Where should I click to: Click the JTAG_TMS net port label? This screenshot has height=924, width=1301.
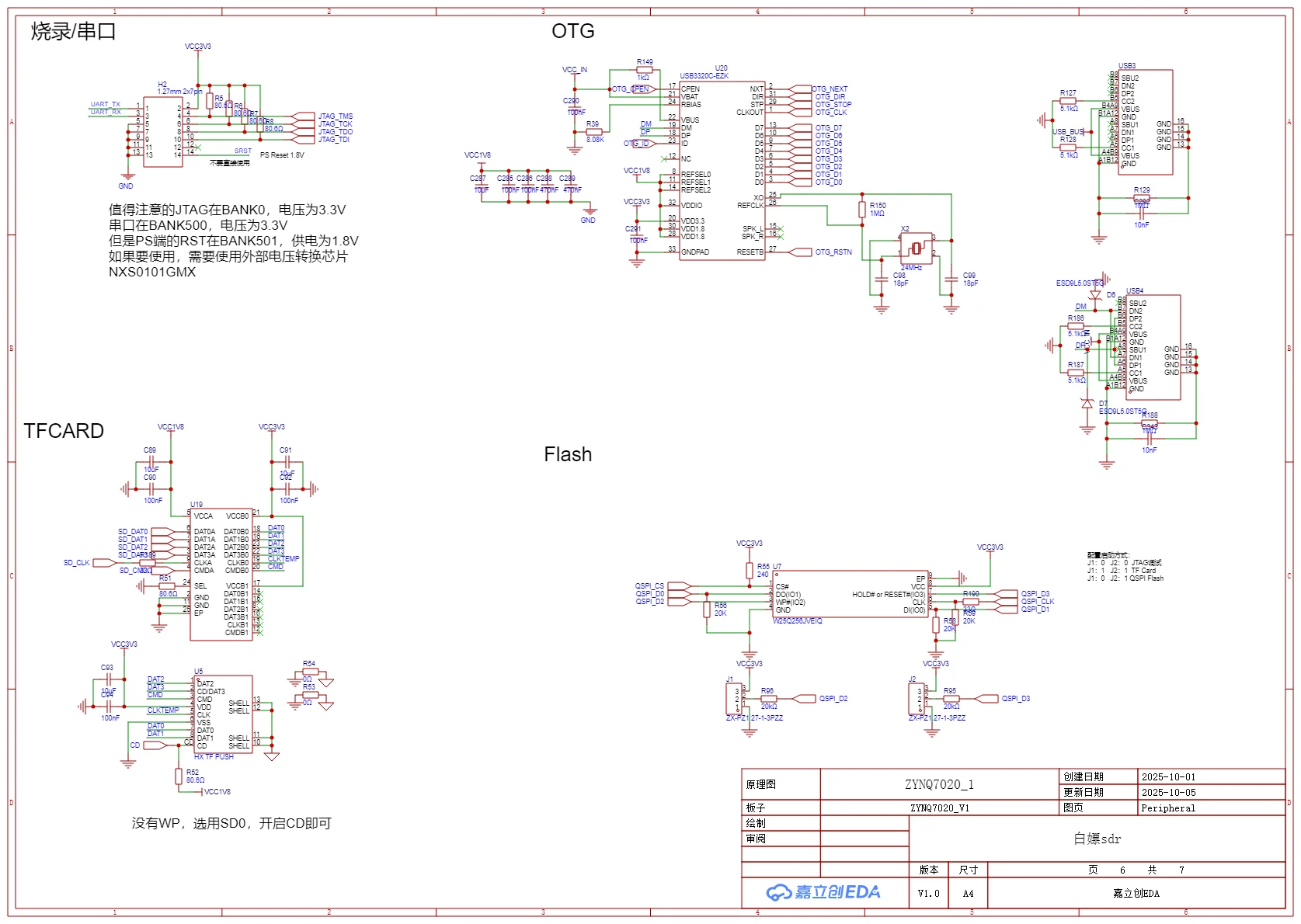(334, 116)
